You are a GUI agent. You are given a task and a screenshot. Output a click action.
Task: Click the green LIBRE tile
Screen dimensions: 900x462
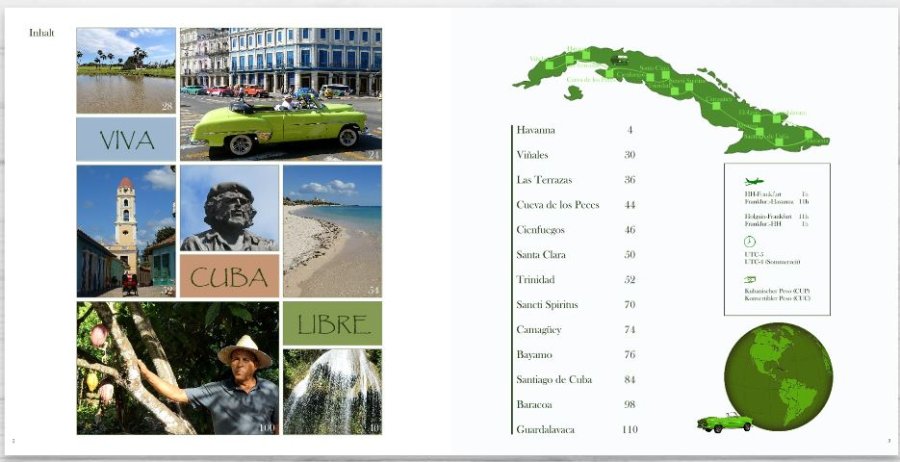click(332, 324)
